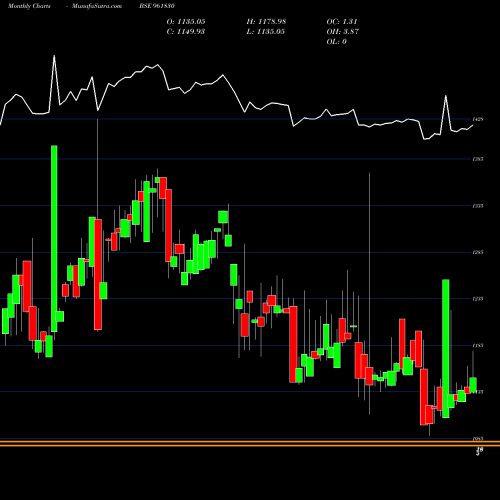Screen dimensions: 500x500
Task: Click the 1235 price axis label
Action: [x=478, y=299]
